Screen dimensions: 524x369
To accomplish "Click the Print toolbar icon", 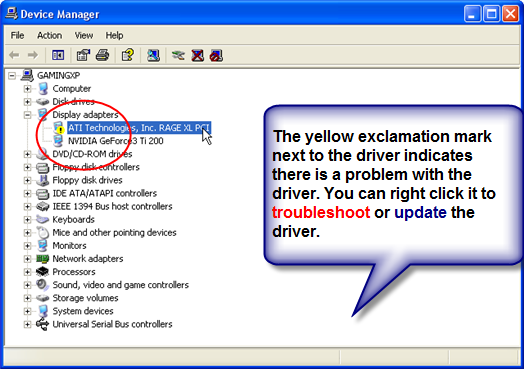I will 103,55.
